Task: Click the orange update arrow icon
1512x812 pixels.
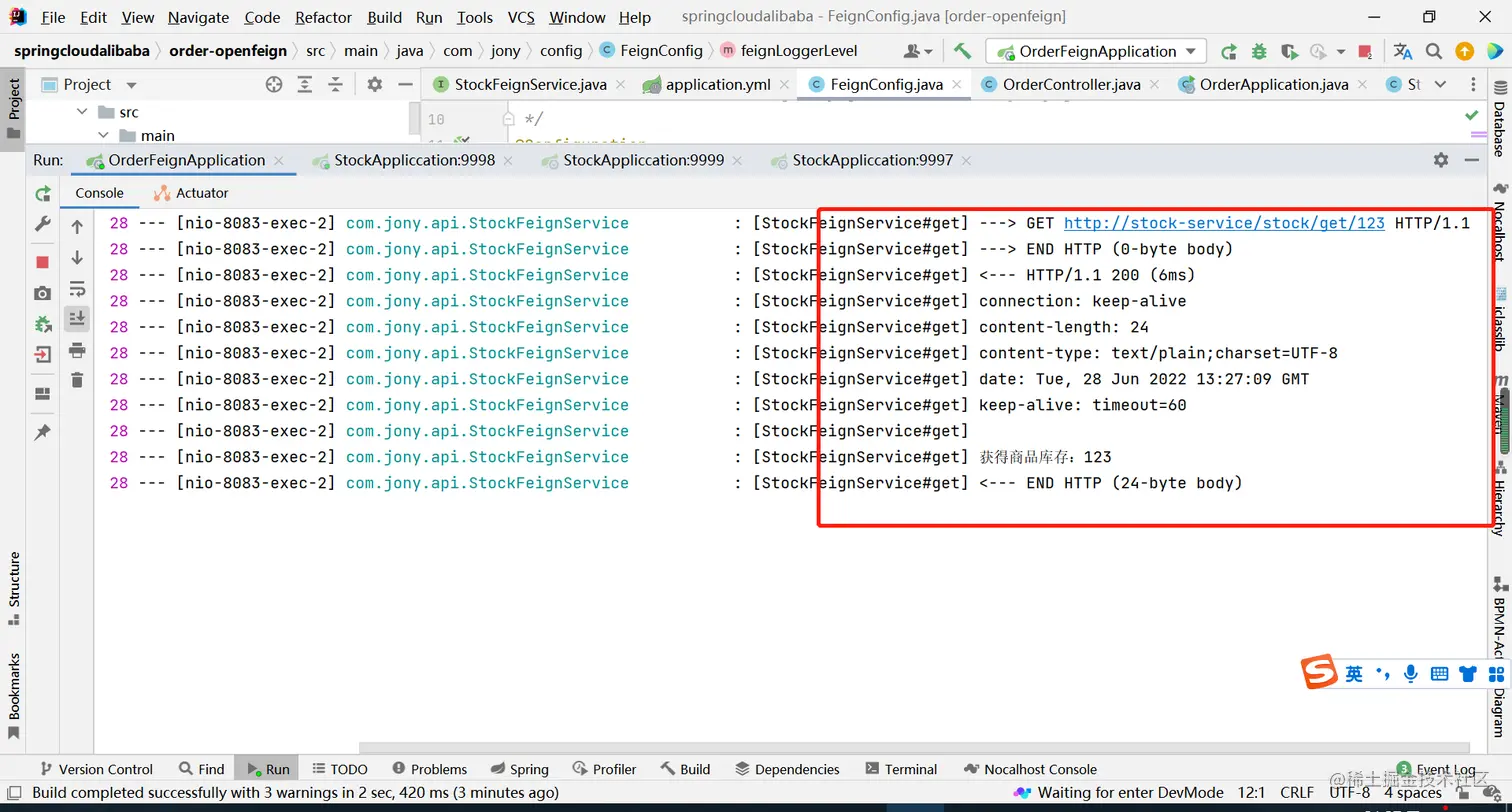Action: tap(1465, 51)
